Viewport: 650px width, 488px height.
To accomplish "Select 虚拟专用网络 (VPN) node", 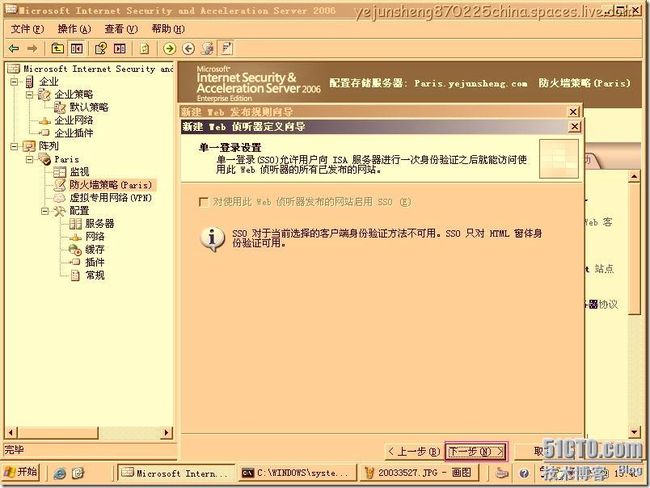I will coord(111,197).
